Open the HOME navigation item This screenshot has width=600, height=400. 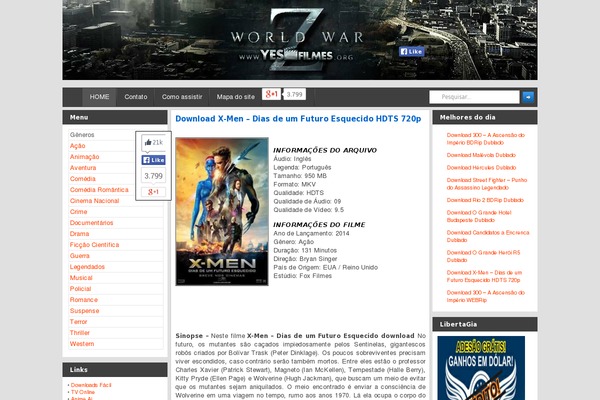(99, 97)
